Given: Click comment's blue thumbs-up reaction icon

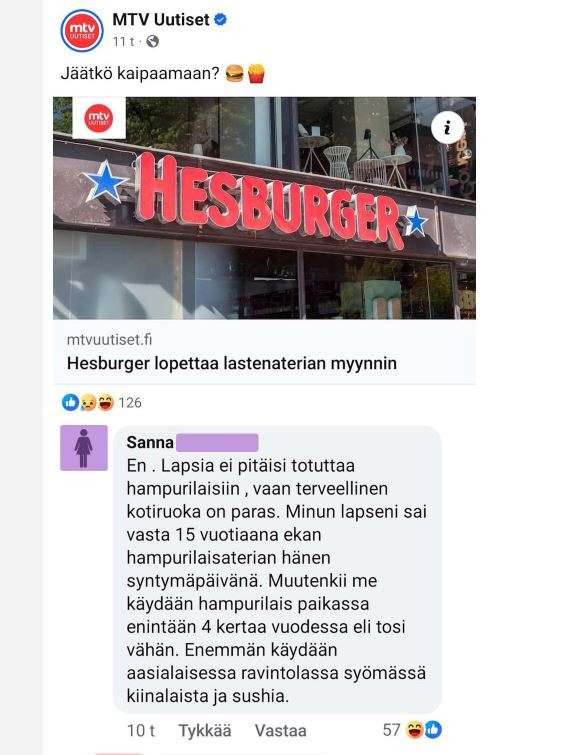Looking at the screenshot, I should click(x=433, y=730).
